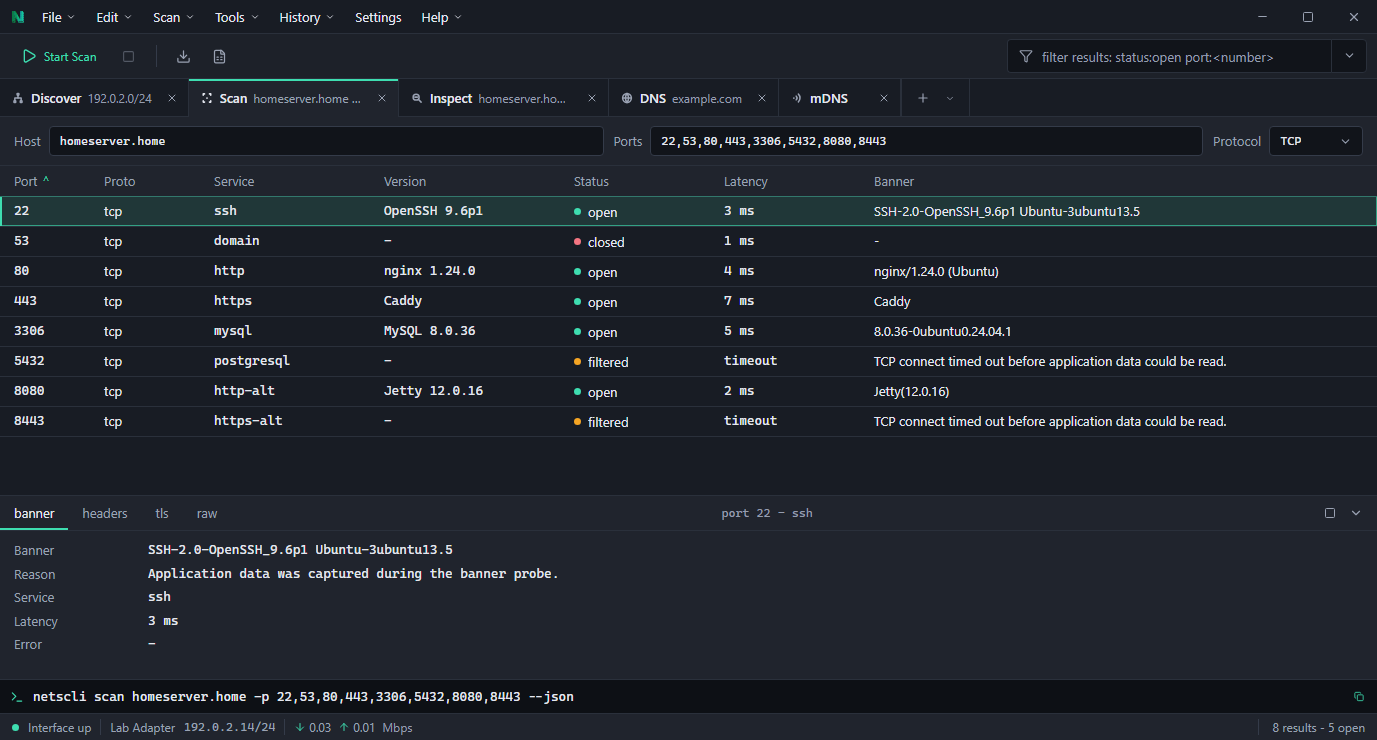The width and height of the screenshot is (1377, 740).
Task: Select the Jetty 12.0.16 version cell
Action: 433,391
